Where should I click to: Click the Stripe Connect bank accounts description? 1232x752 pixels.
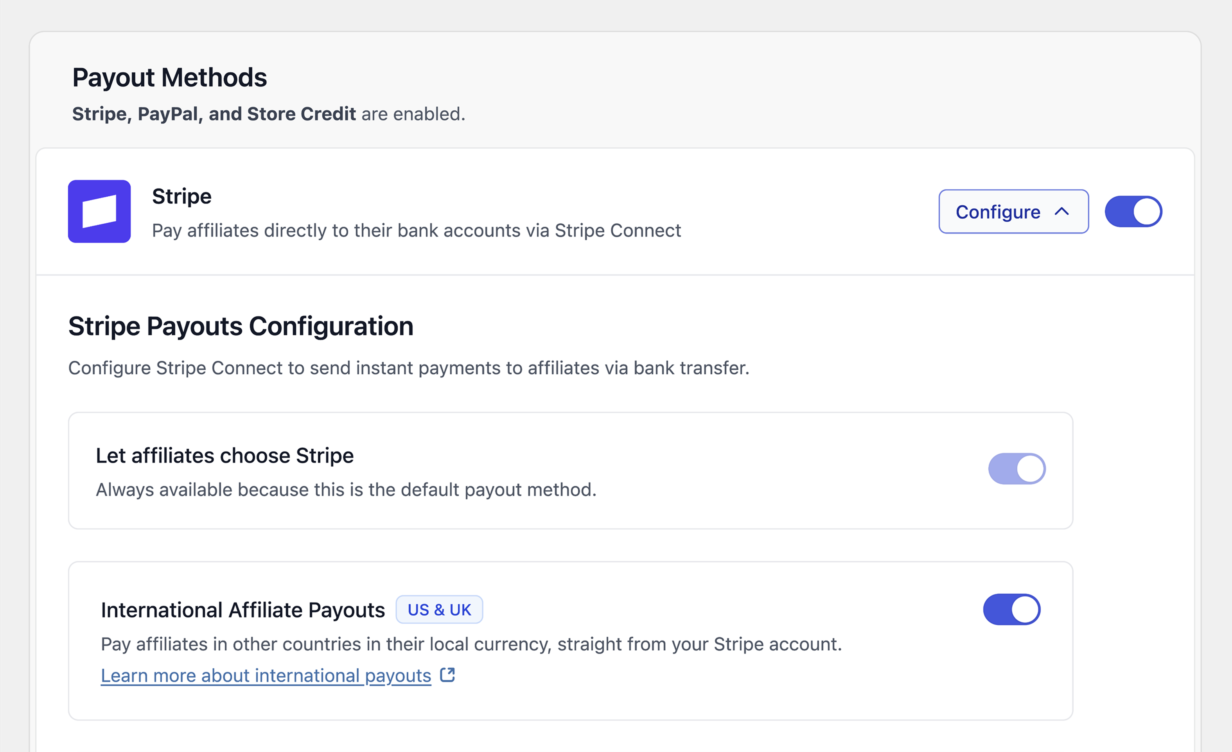coord(417,231)
